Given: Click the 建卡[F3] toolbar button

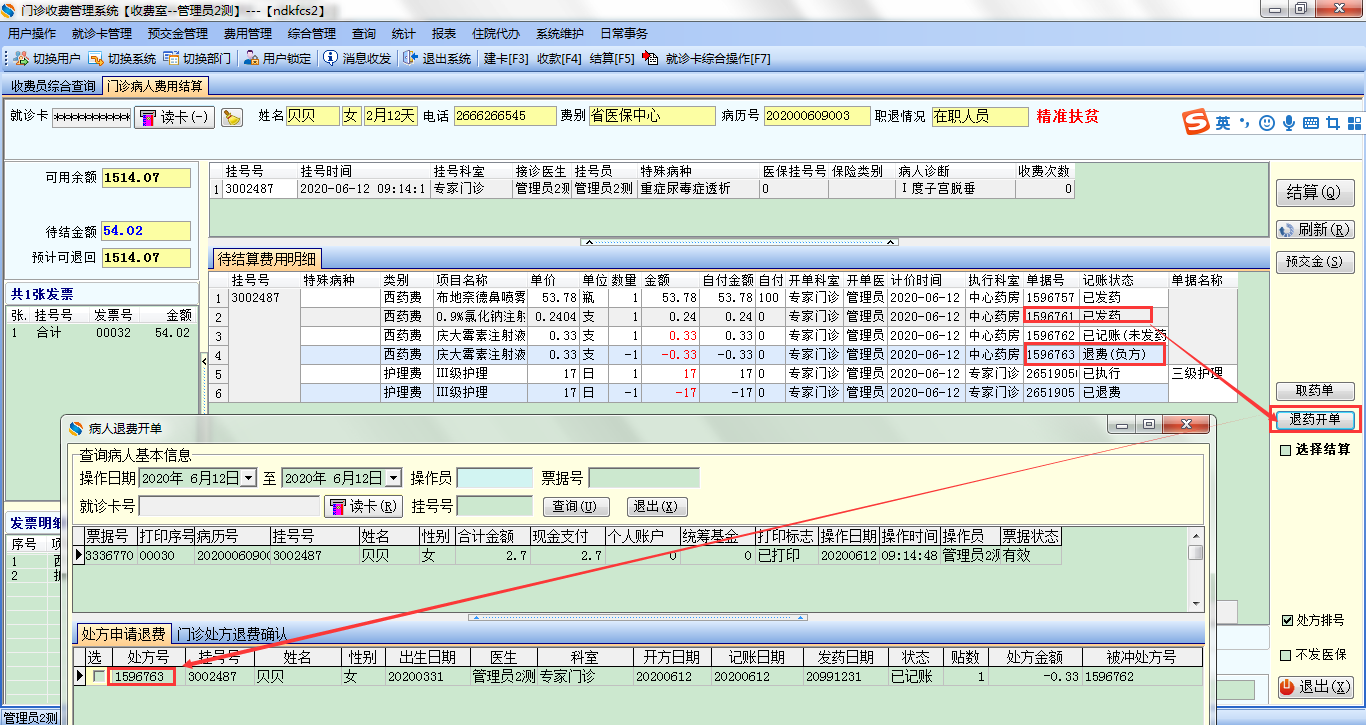Looking at the screenshot, I should 506,59.
